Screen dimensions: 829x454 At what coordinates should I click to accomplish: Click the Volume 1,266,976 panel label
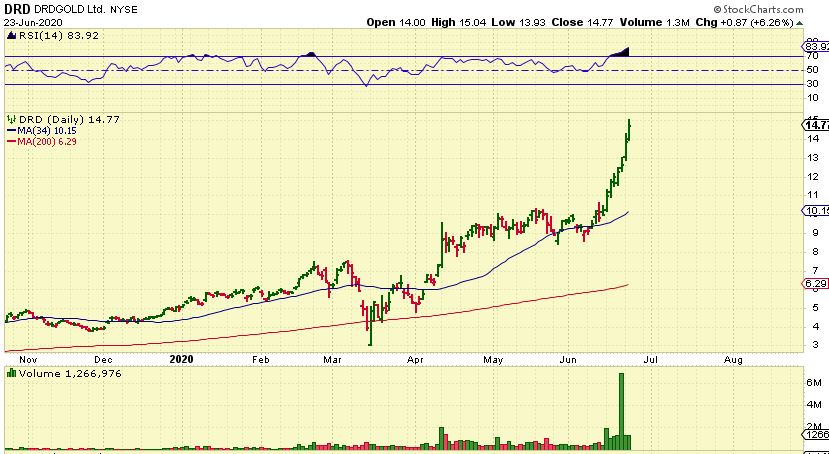pos(70,374)
